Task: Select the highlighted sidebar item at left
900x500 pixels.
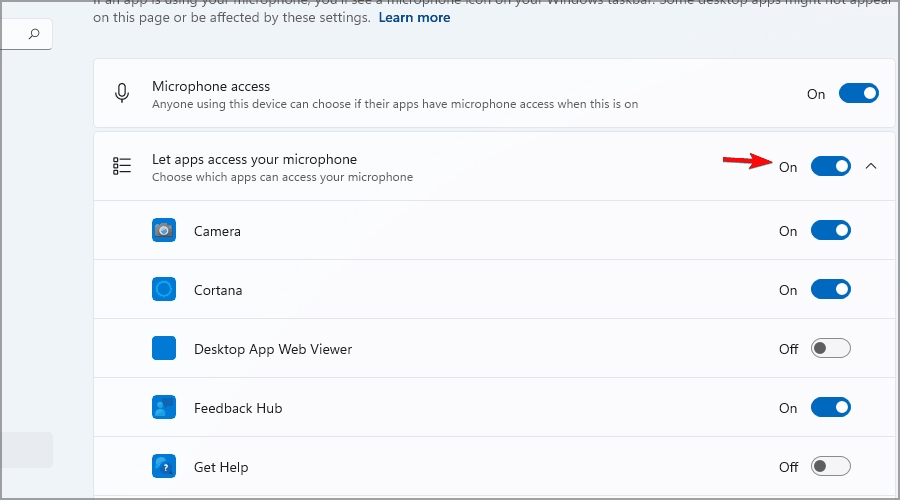Action: point(26,450)
